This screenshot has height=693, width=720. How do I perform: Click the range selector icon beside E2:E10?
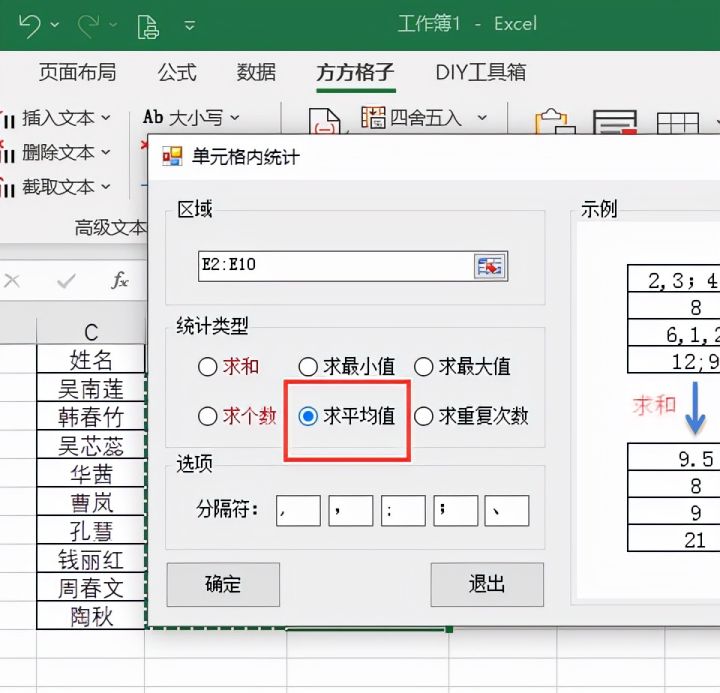(490, 266)
